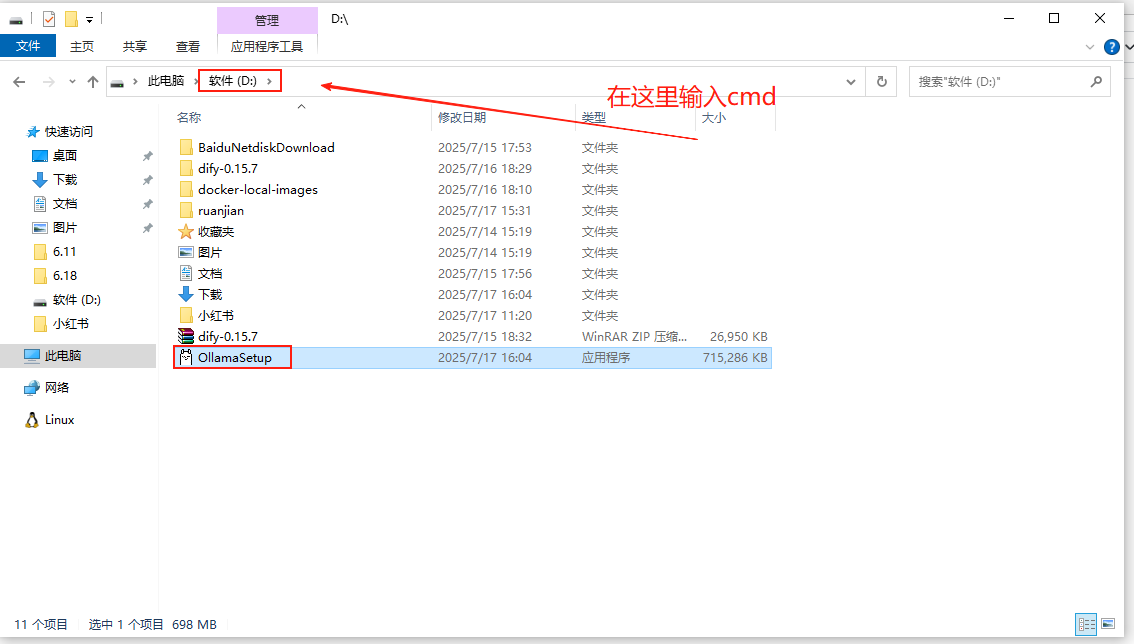Click the Up directory arrow icon
Viewport: 1134px width, 644px height.
click(x=93, y=82)
